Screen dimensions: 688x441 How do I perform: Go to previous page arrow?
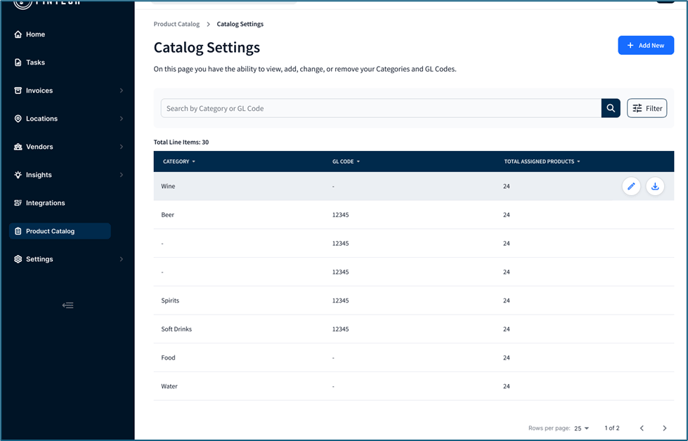click(641, 428)
